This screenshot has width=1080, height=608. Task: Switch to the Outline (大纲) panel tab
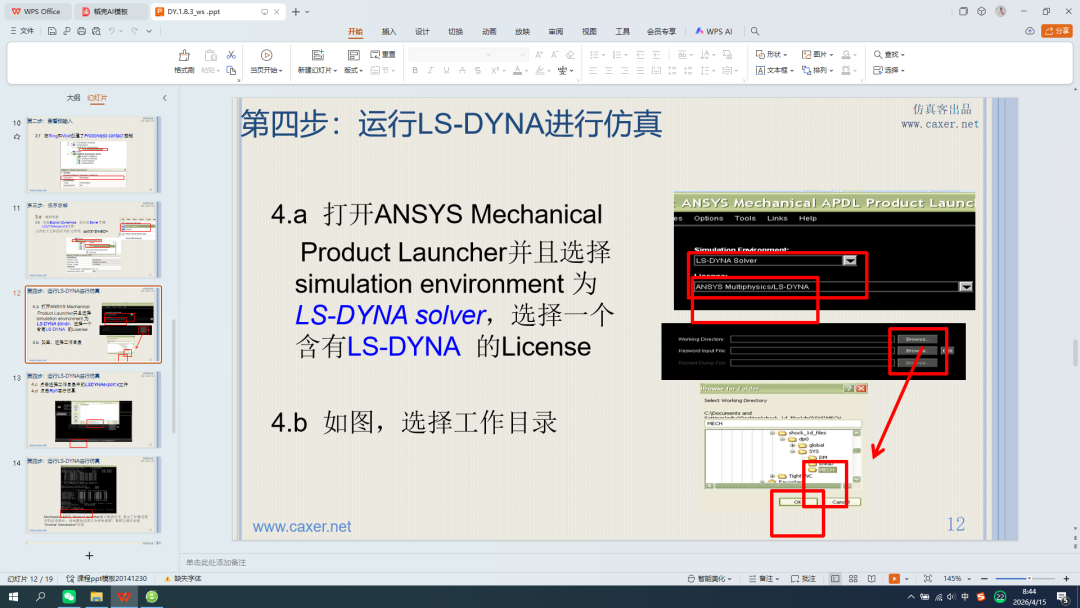tap(73, 98)
